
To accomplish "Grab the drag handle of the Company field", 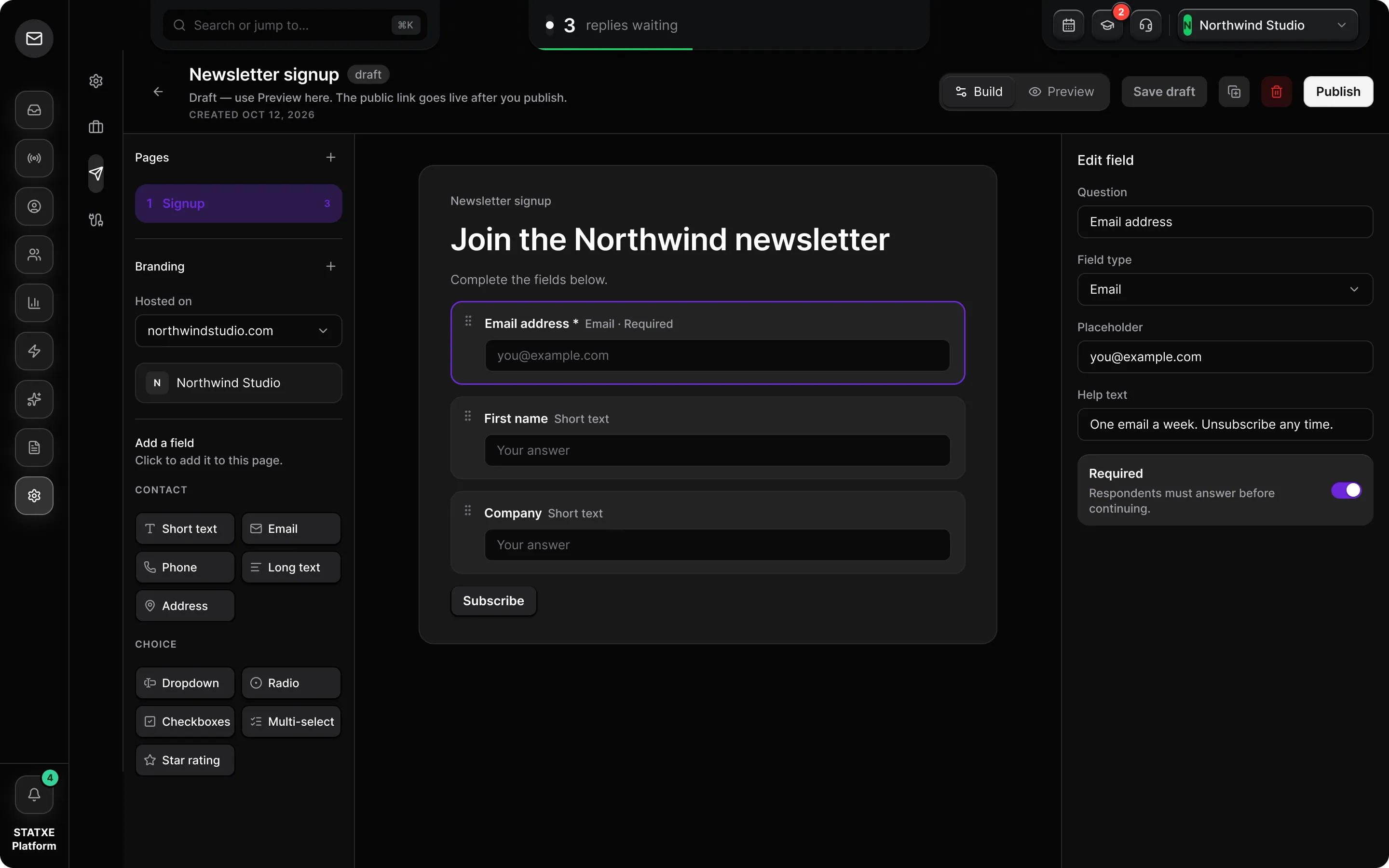I will 468,510.
